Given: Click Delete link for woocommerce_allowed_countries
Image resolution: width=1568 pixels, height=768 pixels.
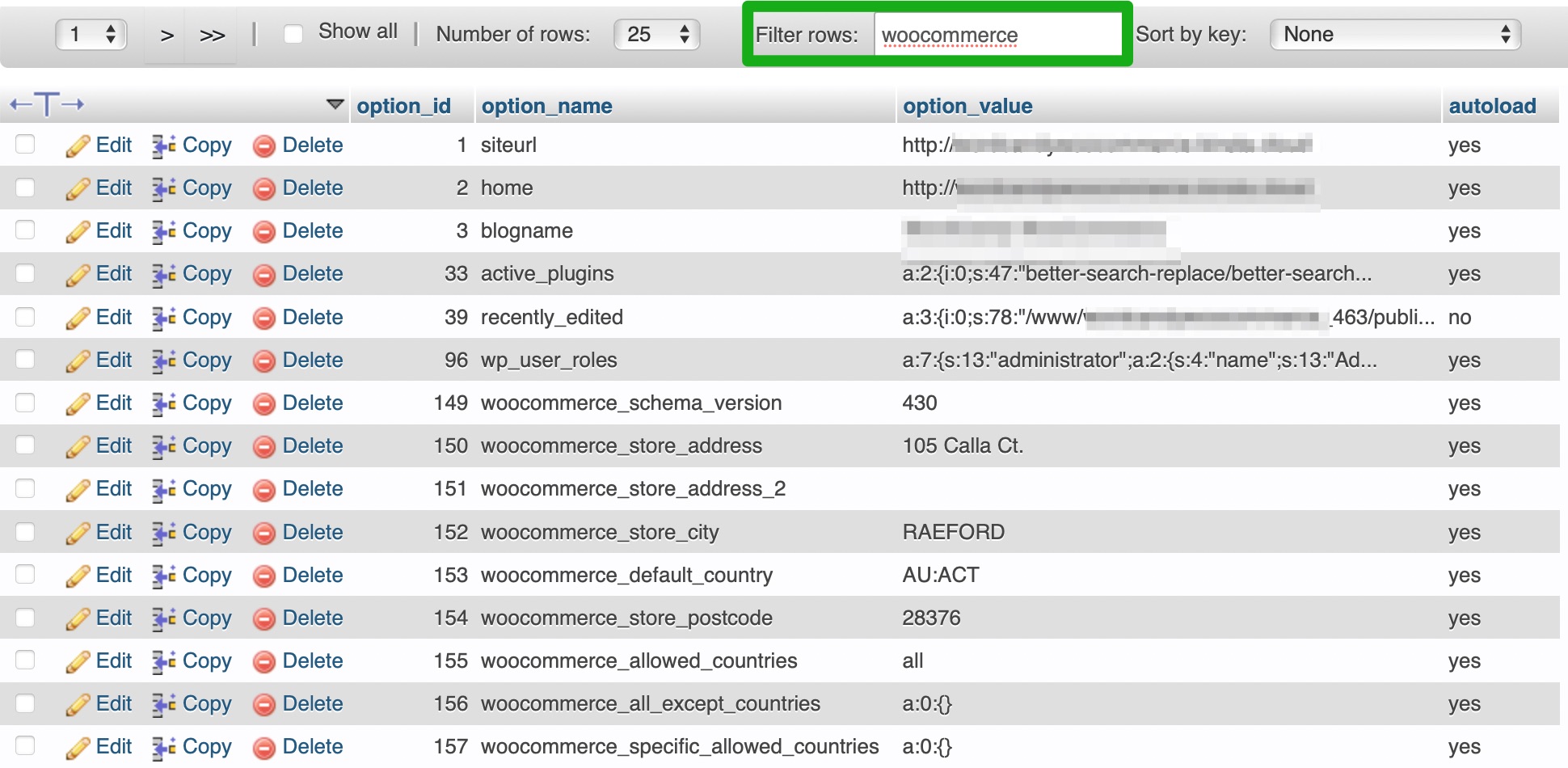Looking at the screenshot, I should (x=313, y=660).
